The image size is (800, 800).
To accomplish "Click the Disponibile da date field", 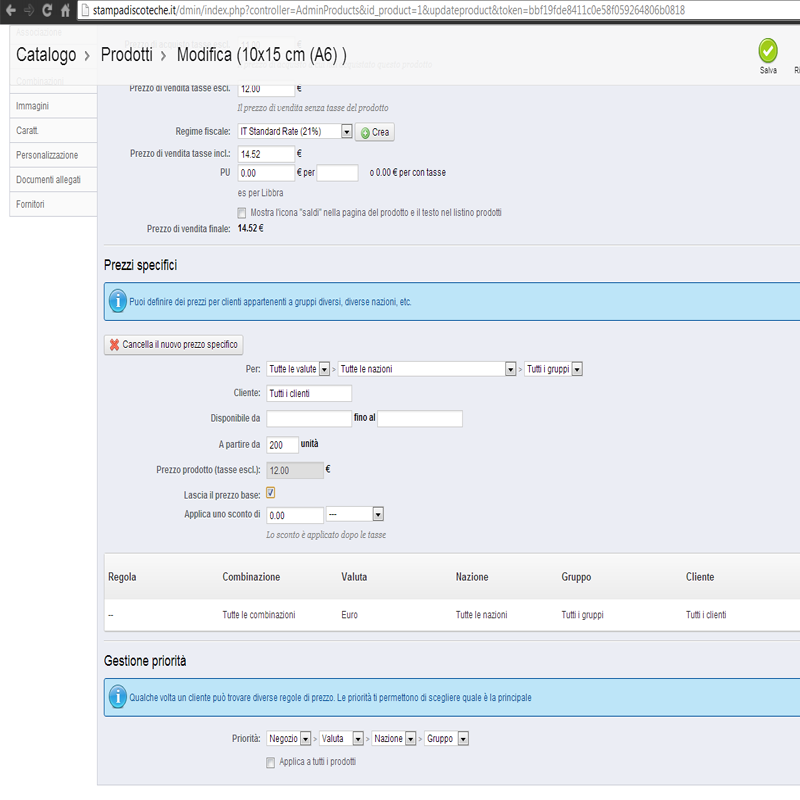I will point(309,418).
